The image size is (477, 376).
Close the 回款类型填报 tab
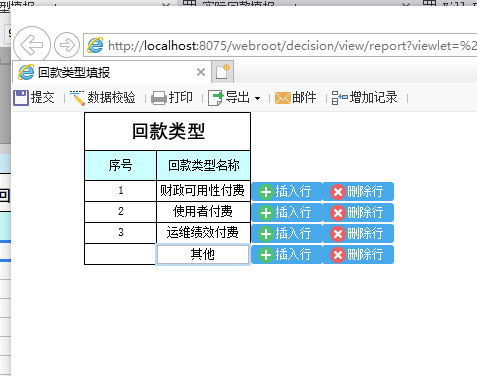click(x=201, y=72)
